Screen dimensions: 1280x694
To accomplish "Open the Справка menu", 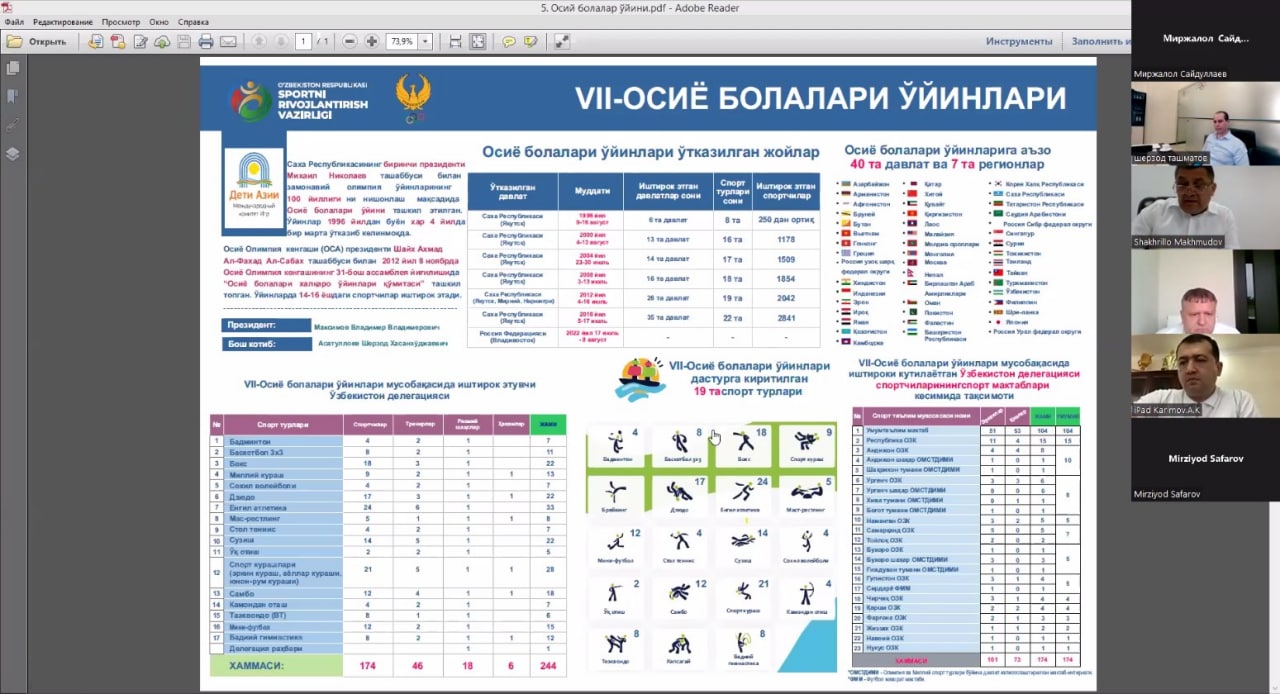I will pos(193,22).
